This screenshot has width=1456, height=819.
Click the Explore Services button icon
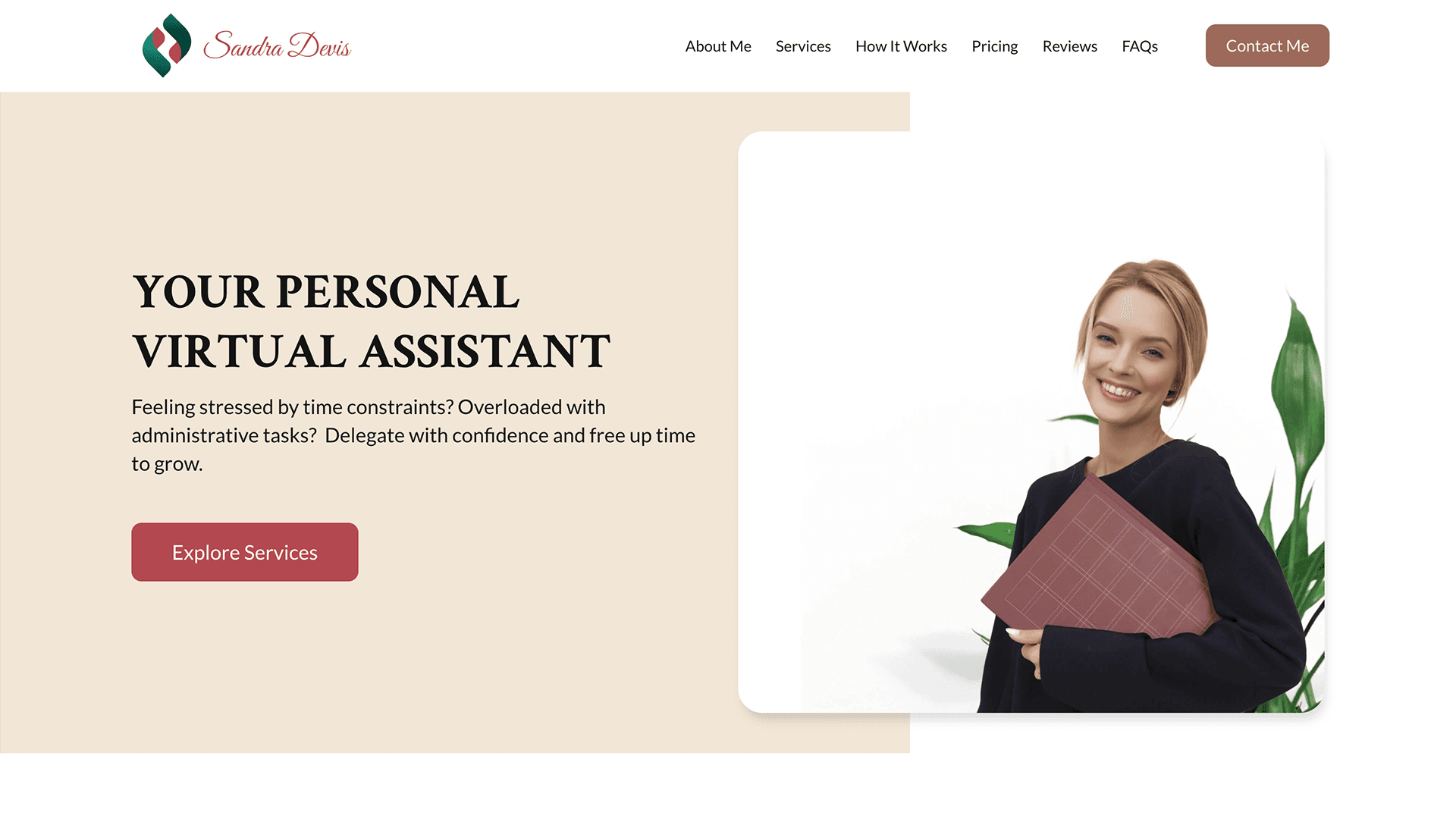click(x=244, y=551)
